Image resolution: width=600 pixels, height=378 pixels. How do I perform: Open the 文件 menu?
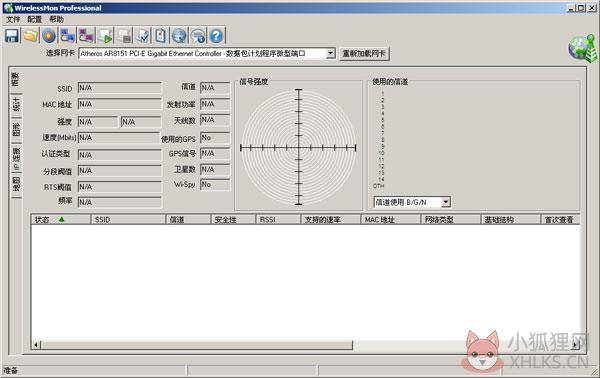tap(13, 19)
